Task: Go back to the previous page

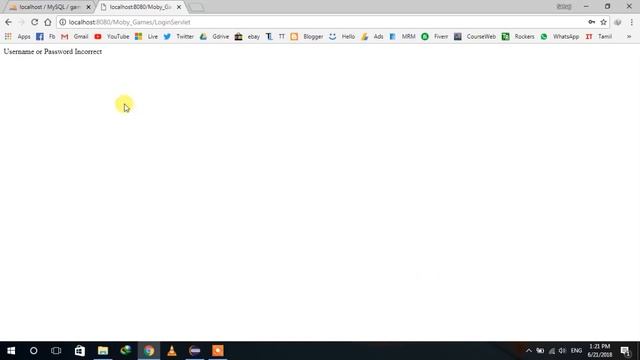Action: (x=9, y=22)
